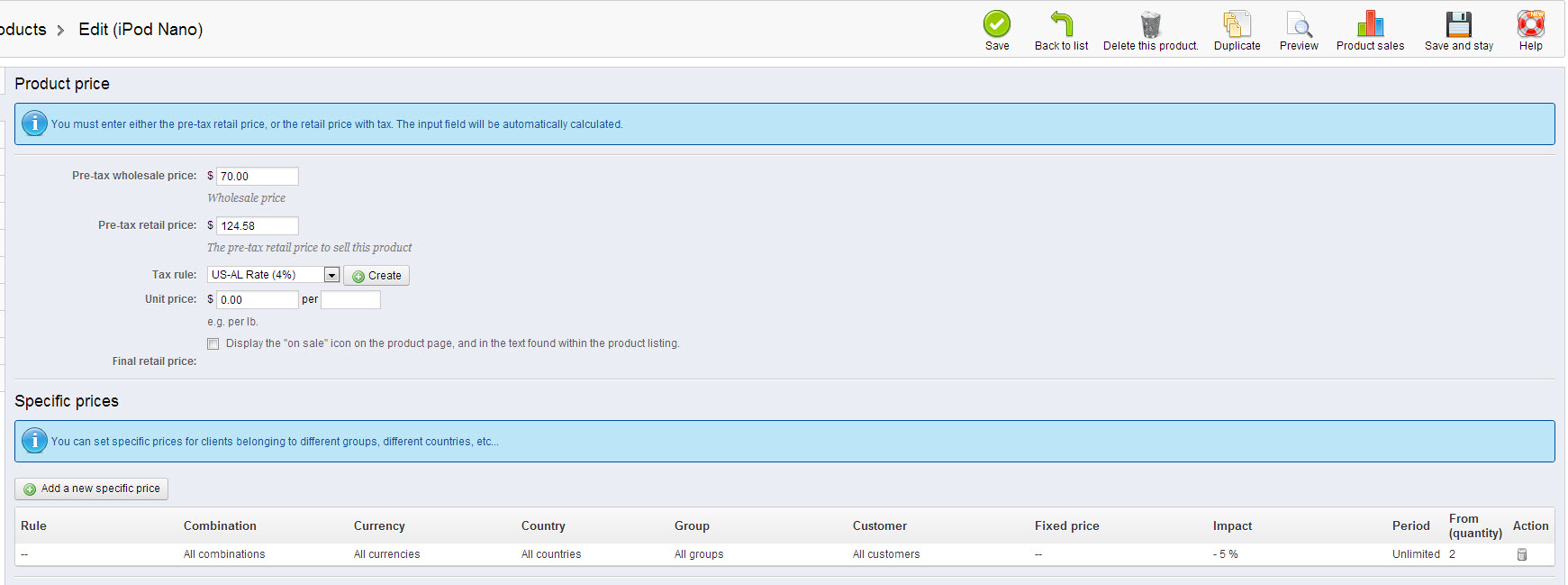
Task: Click the "All groups" cell
Action: (699, 554)
